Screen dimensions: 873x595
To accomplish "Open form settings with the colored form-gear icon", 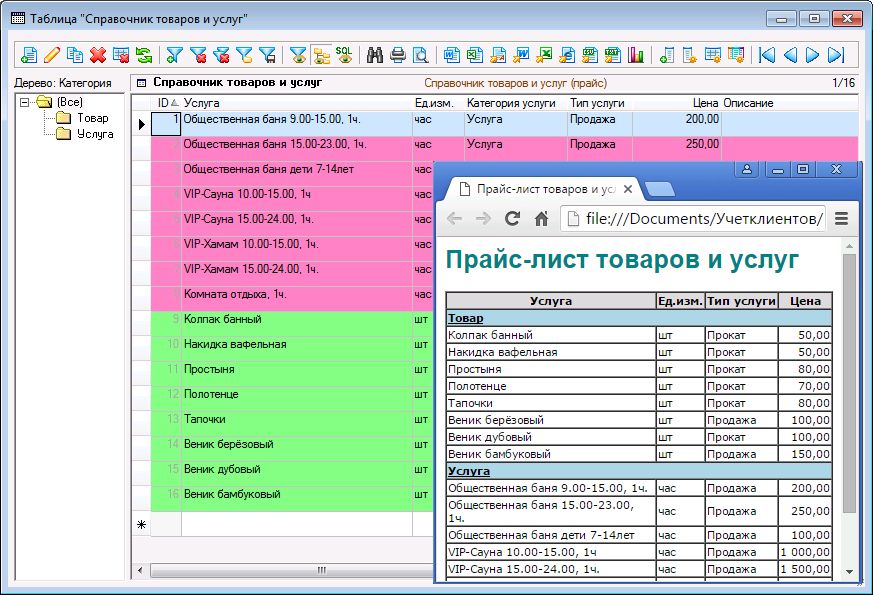I will [735, 55].
